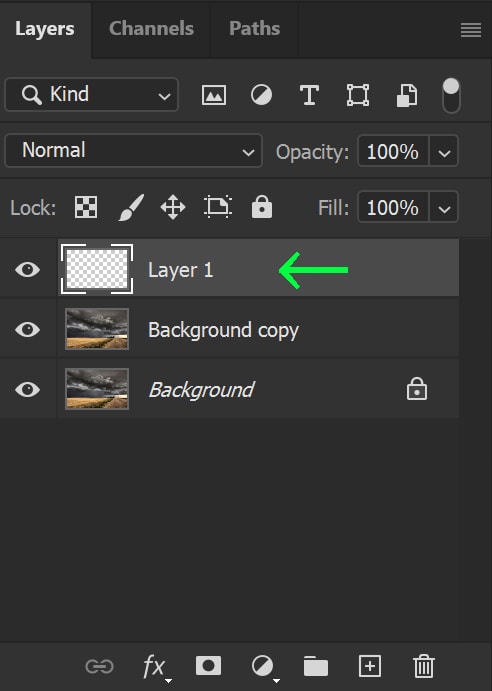Switch to the Channels tab
Image resolution: width=492 pixels, height=691 pixels.
151,28
